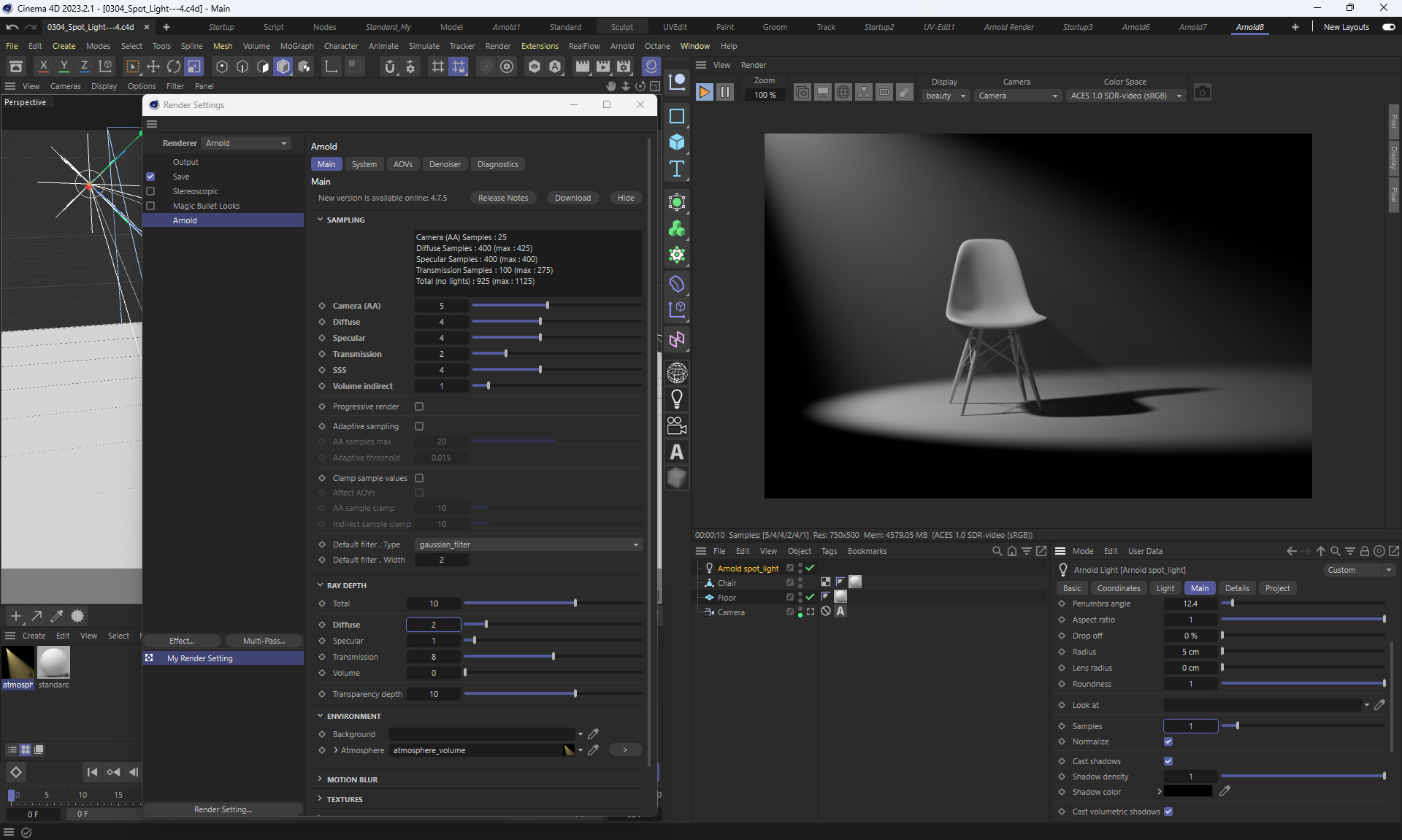Pause the Arnold IPR render
The width and height of the screenshot is (1402, 840).
click(x=724, y=92)
